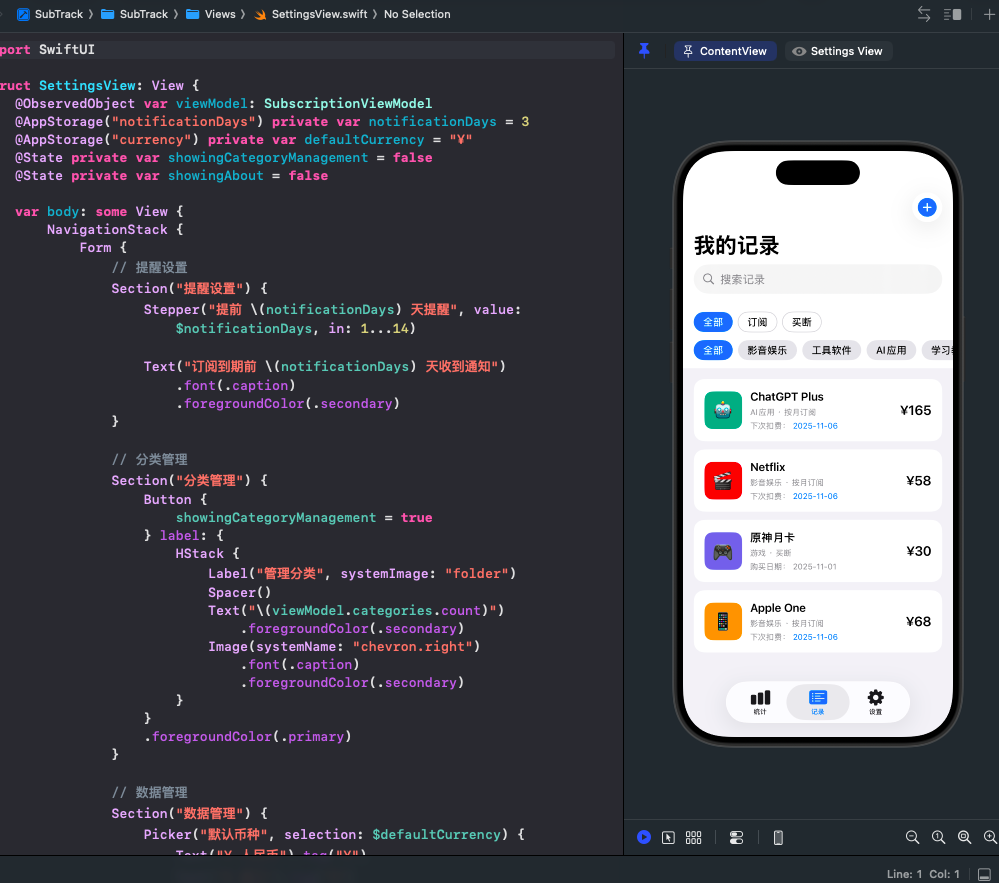Click the editor review swap arrows icon

(x=924, y=14)
